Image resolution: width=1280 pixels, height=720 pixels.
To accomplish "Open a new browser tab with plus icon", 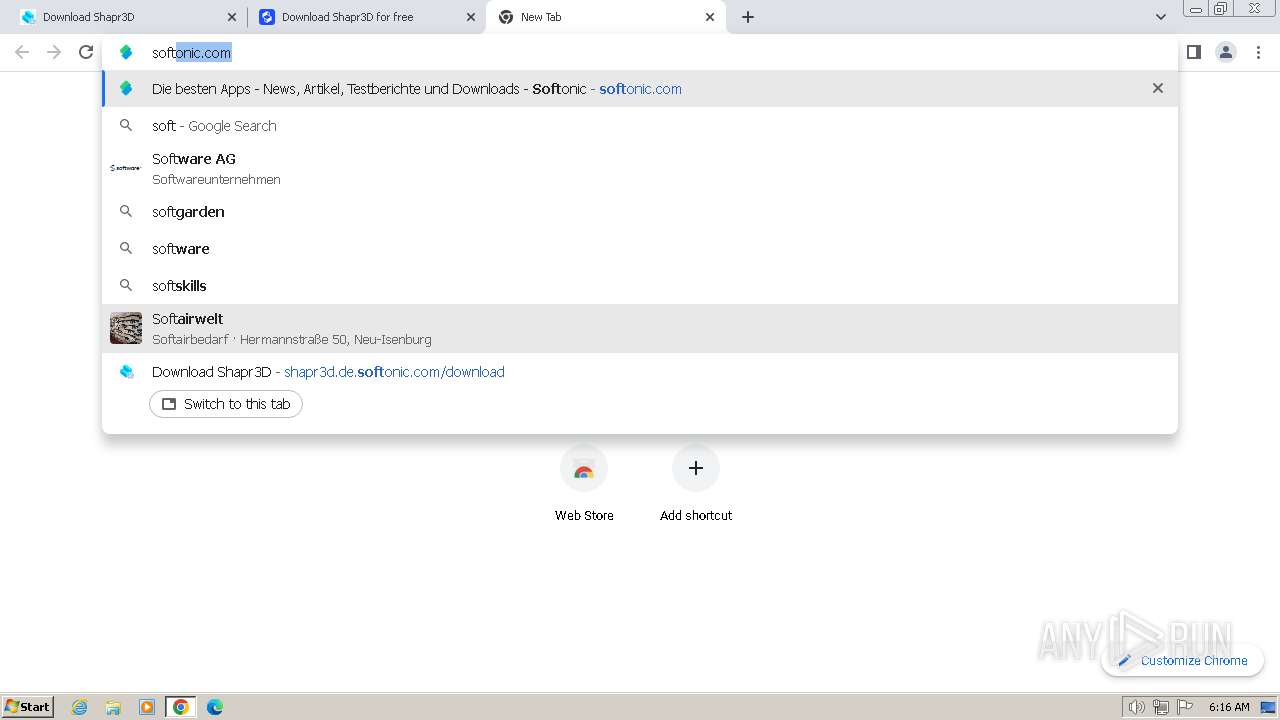I will 748,17.
